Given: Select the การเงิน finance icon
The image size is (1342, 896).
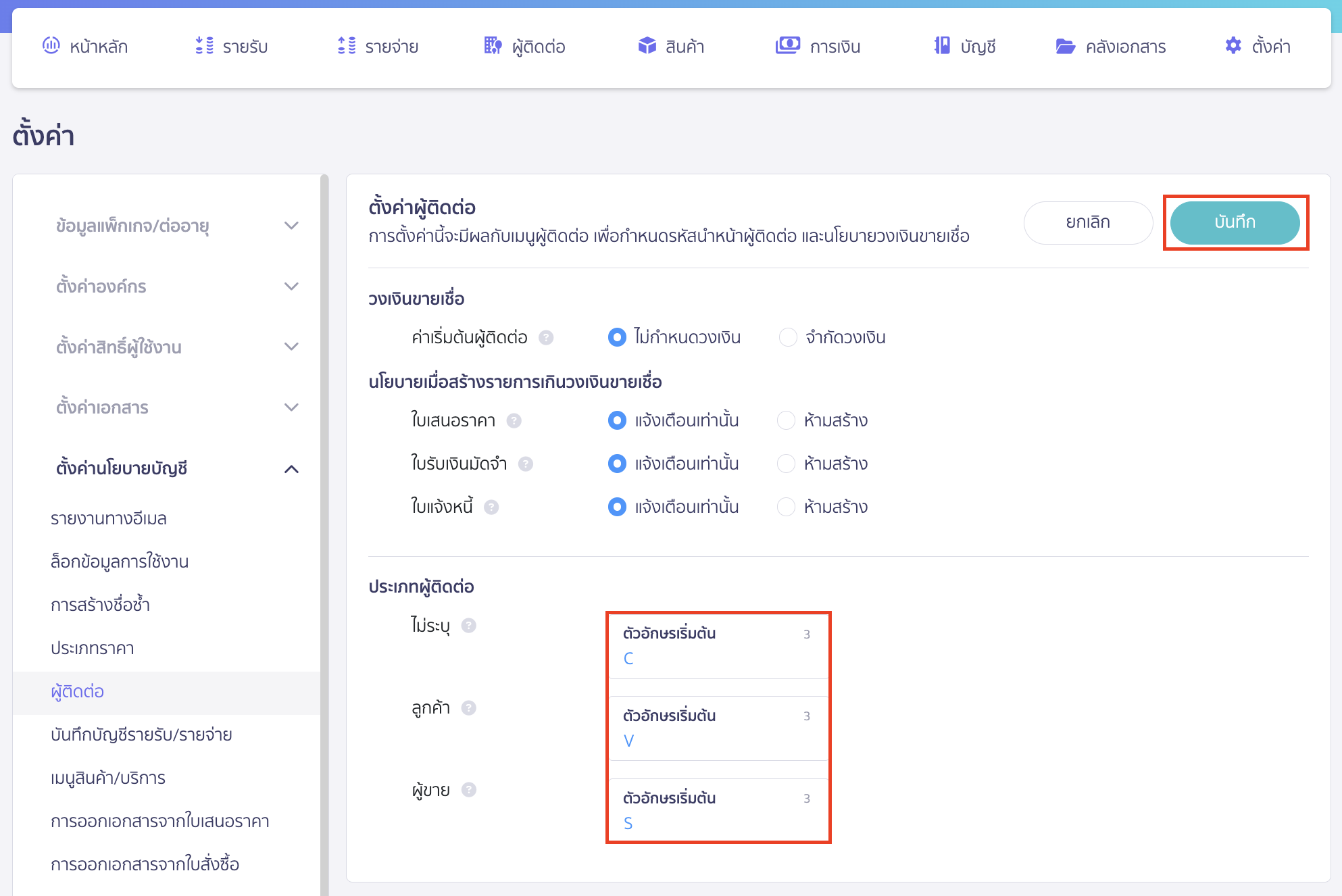Looking at the screenshot, I should [x=787, y=46].
